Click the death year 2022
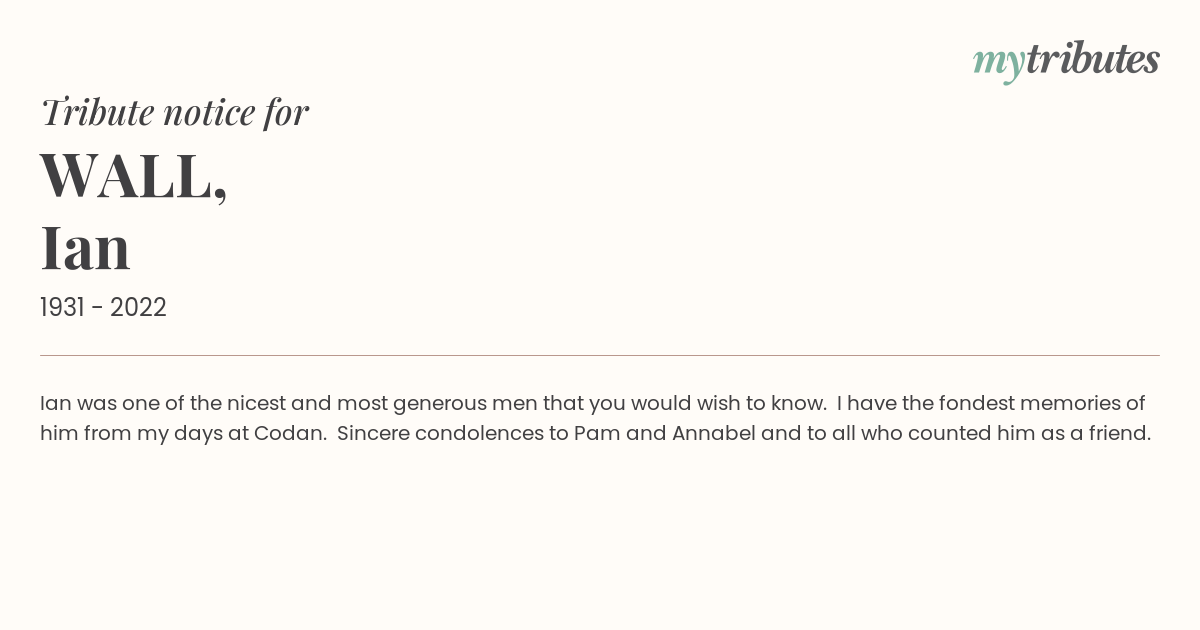 pos(138,308)
